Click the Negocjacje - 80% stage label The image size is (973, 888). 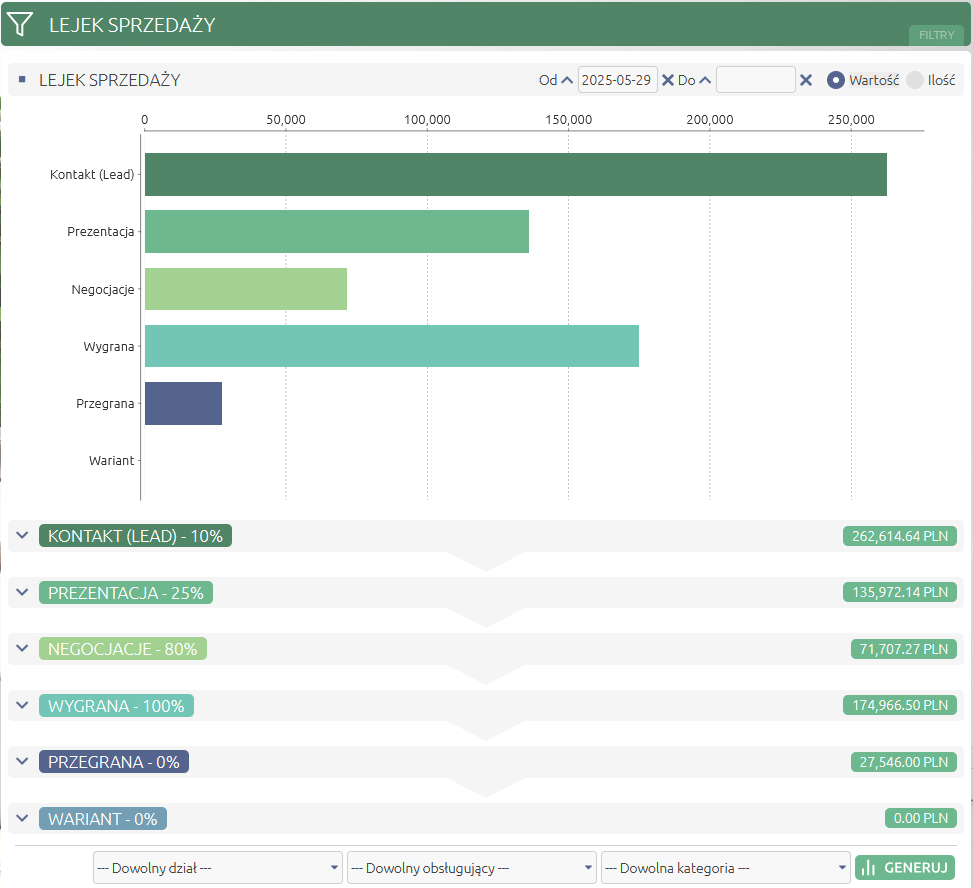(123, 649)
